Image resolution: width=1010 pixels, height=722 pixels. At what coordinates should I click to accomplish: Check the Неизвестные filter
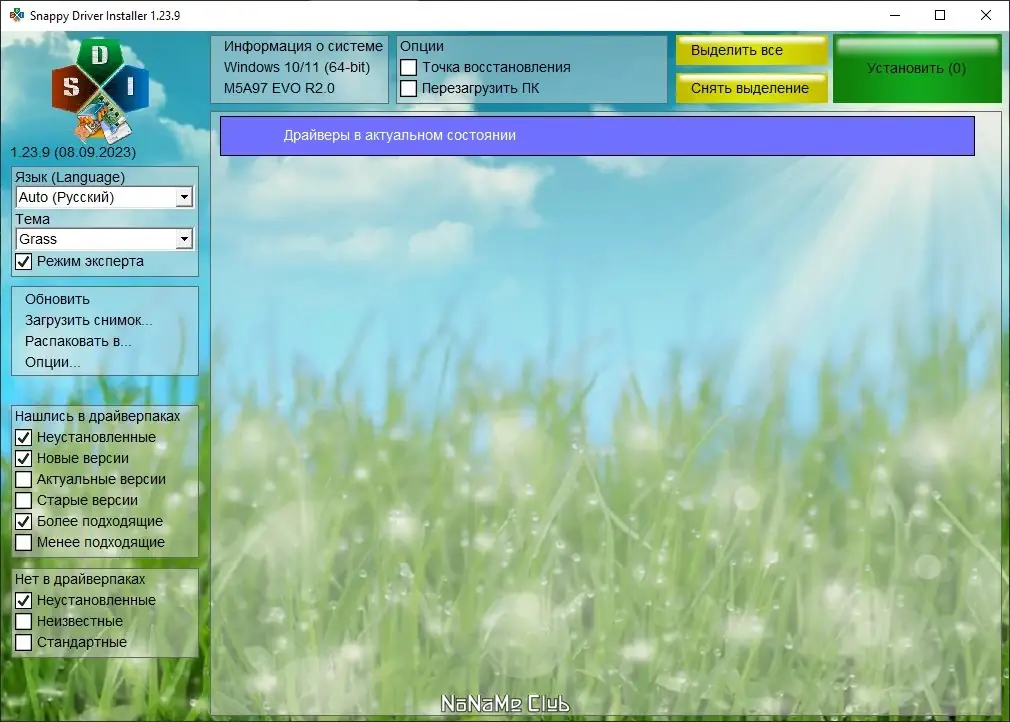pyautogui.click(x=22, y=621)
